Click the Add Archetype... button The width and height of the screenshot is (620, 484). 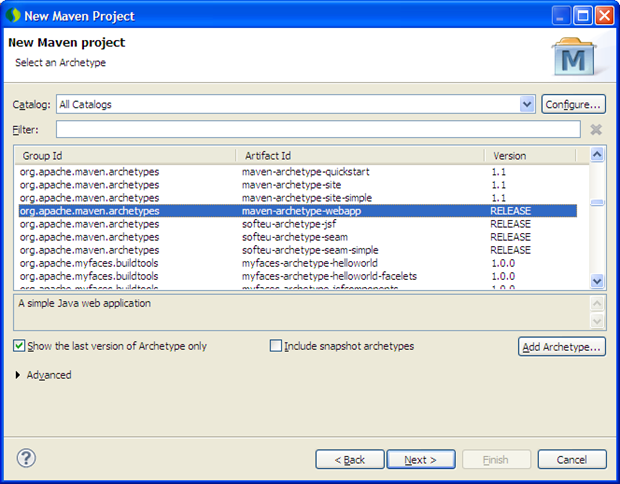562,347
